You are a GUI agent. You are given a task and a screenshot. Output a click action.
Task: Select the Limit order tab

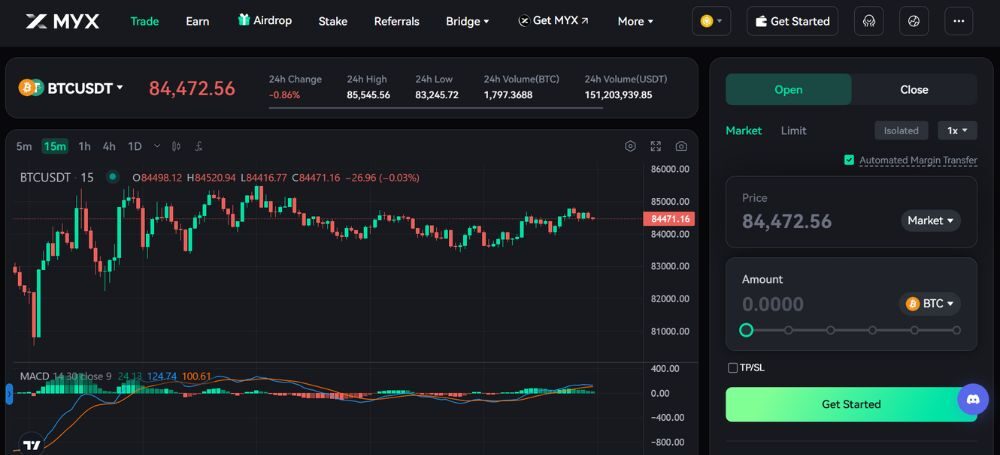tap(793, 130)
